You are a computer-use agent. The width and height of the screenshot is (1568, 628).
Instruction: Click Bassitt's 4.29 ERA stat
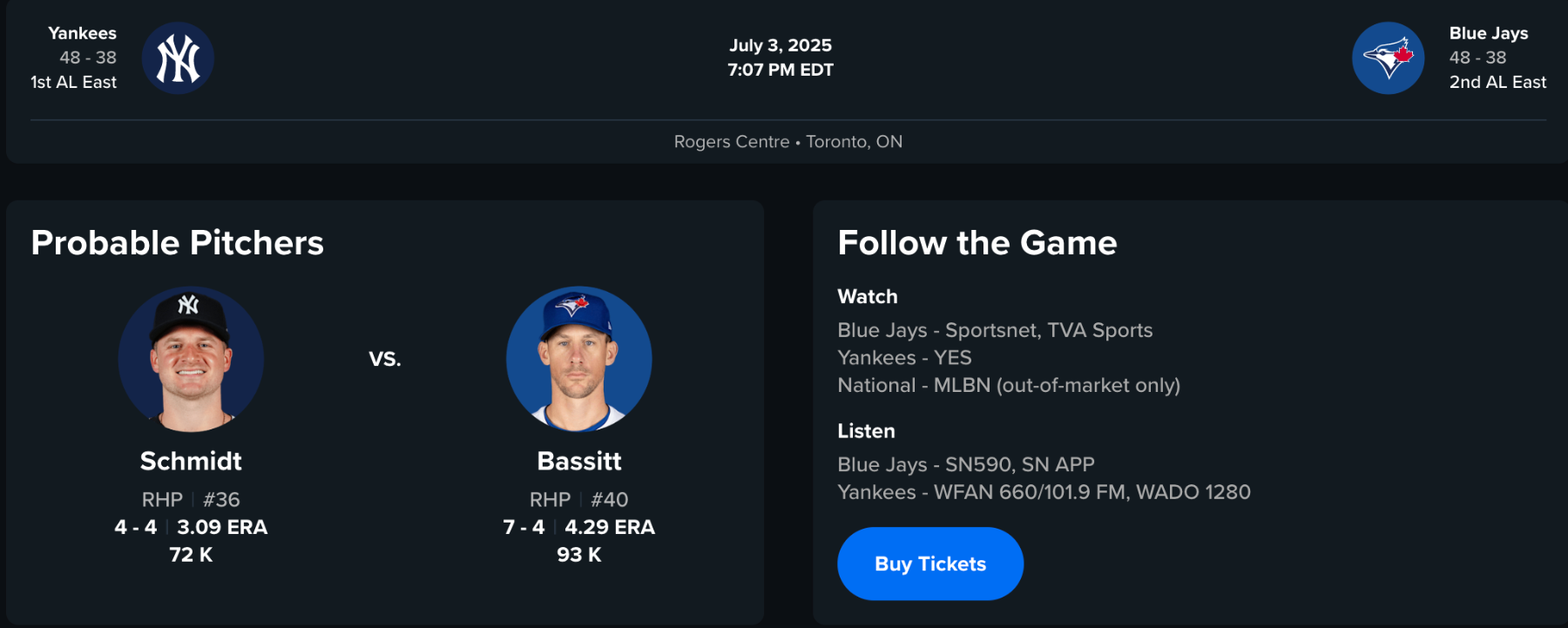[x=610, y=527]
